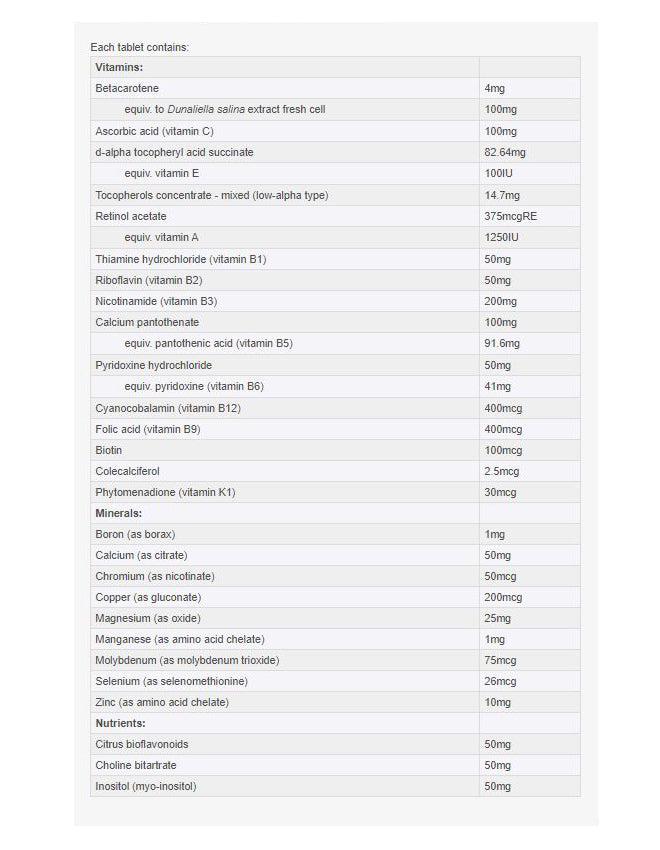660x850 pixels.
Task: Click the Nutrients section header row
Action: [x=120, y=723]
